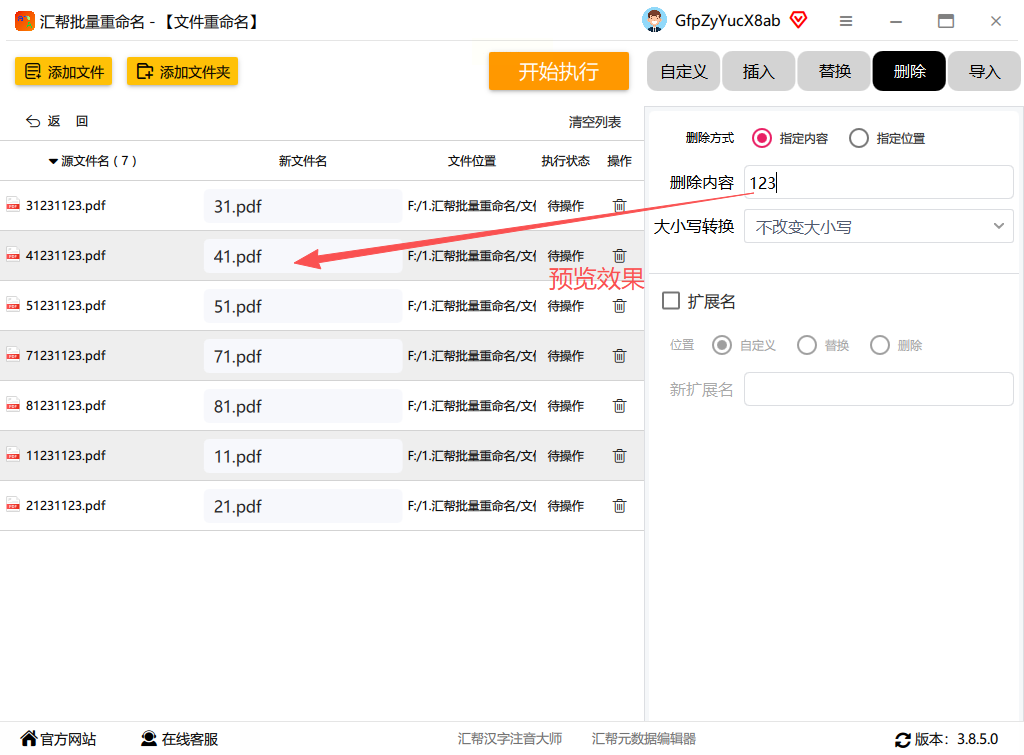Viewport: 1024px width, 755px height.
Task: Open online customer service
Action: point(180,739)
